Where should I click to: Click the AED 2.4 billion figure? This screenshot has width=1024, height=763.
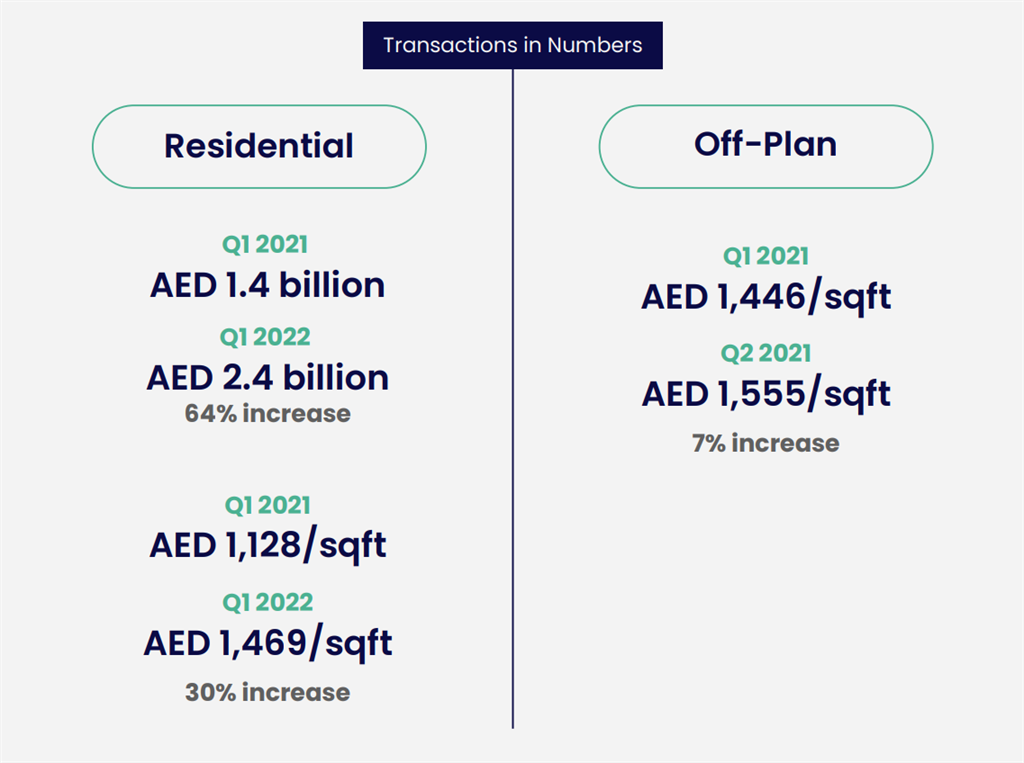268,378
